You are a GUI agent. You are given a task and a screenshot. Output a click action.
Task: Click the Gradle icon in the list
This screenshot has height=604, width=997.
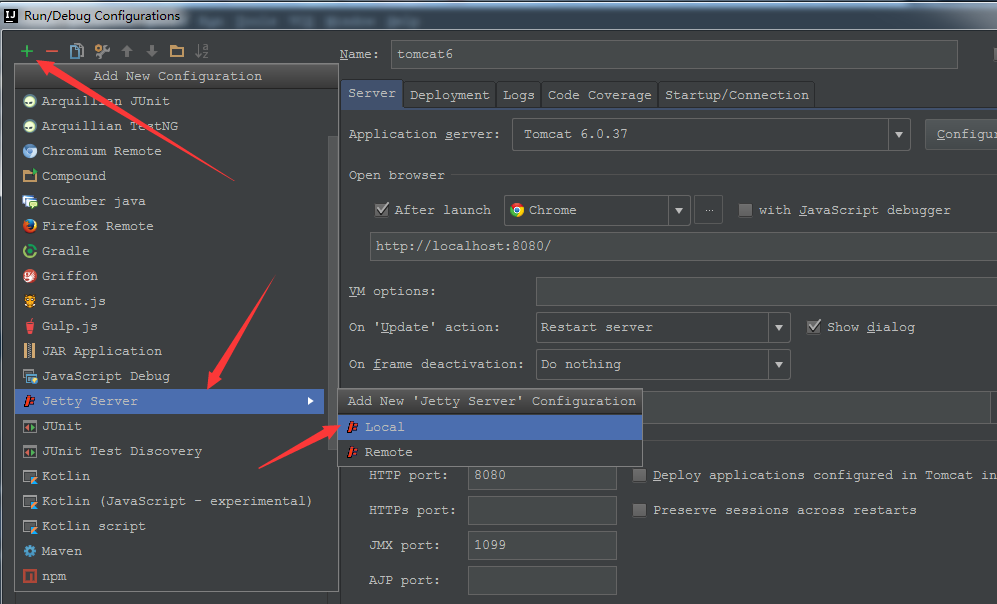point(30,251)
